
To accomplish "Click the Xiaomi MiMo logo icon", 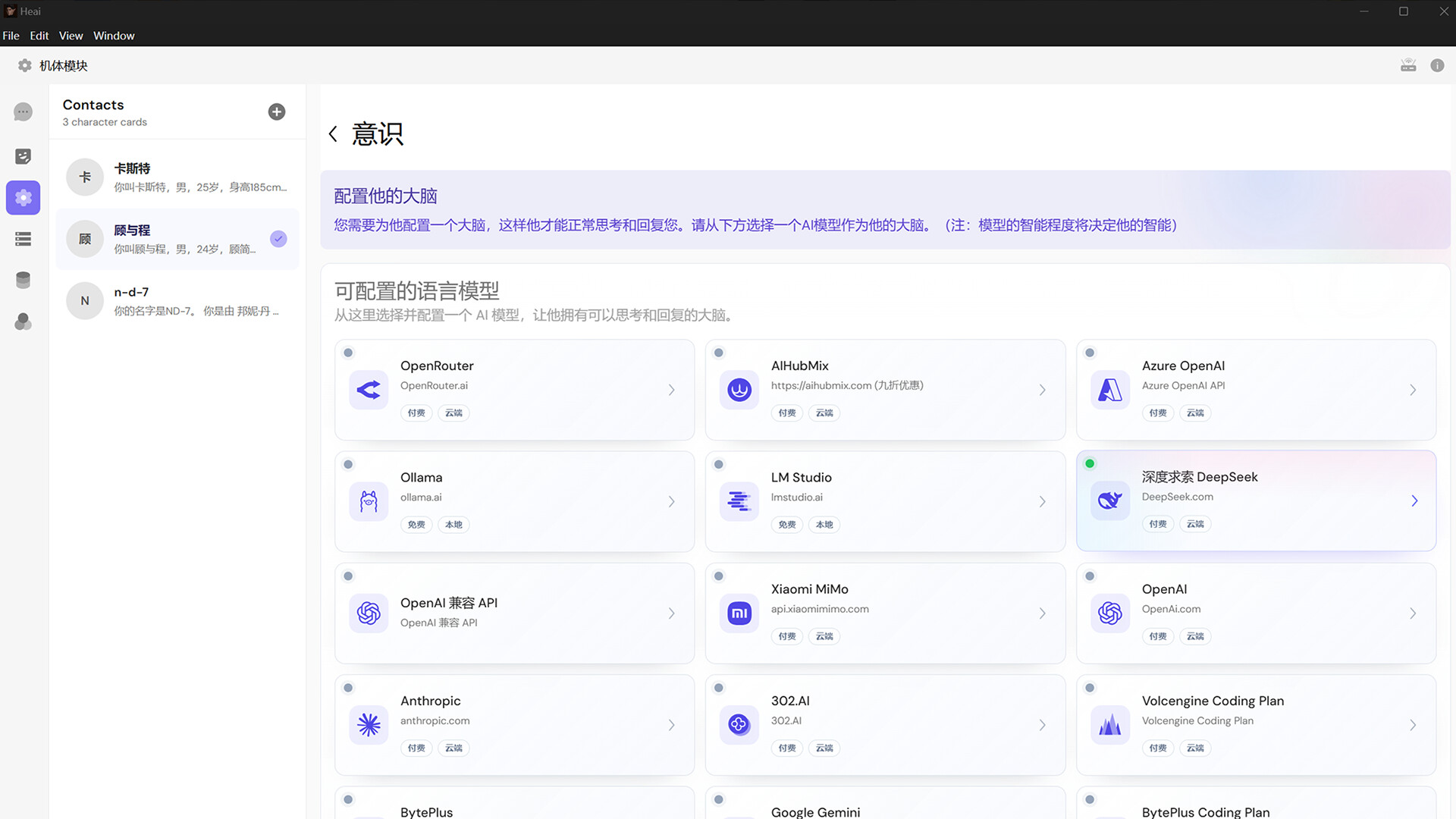I will click(739, 613).
